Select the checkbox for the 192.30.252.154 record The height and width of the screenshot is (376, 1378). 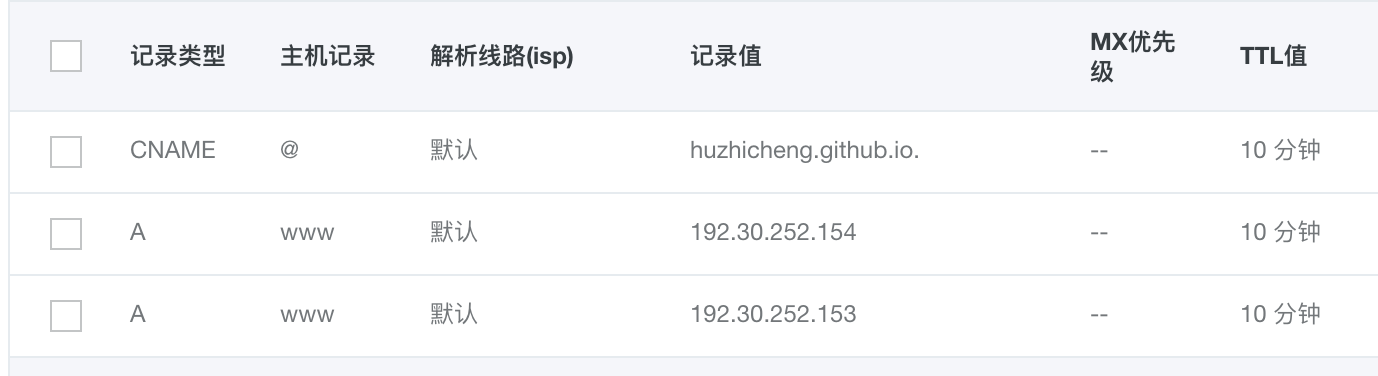coord(66,234)
